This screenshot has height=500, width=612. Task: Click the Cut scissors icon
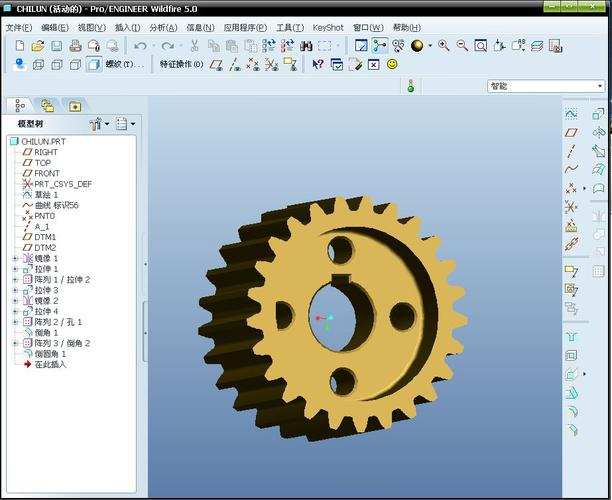click(194, 46)
